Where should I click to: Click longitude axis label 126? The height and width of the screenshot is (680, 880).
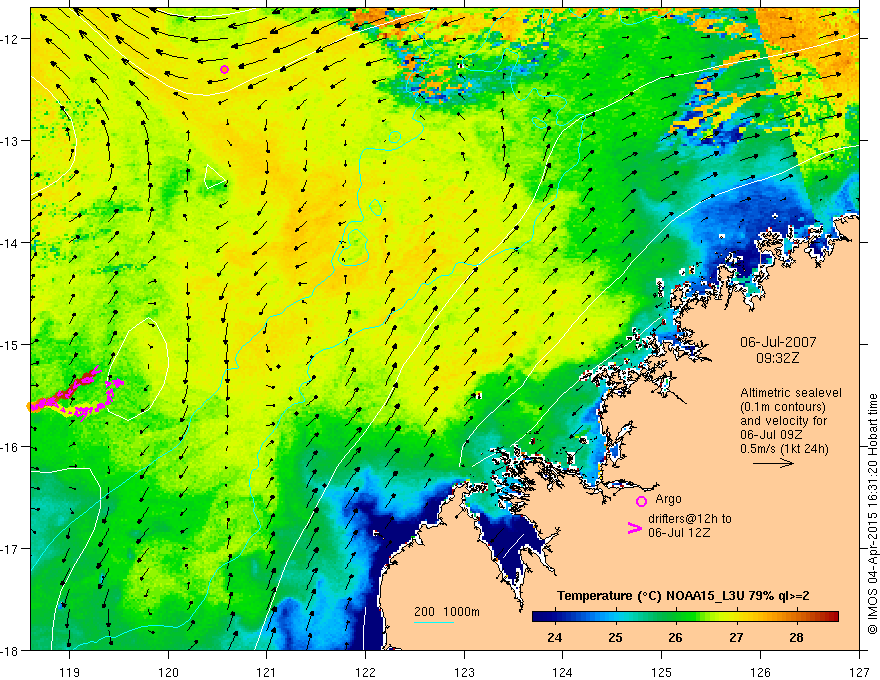coord(760,672)
